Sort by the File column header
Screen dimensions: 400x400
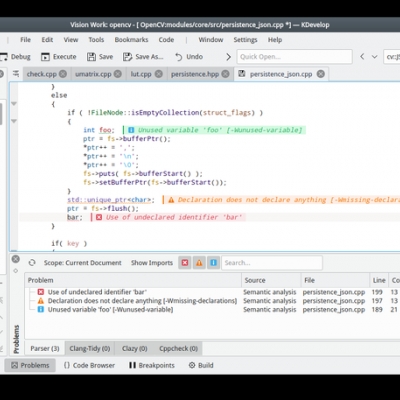coord(335,280)
